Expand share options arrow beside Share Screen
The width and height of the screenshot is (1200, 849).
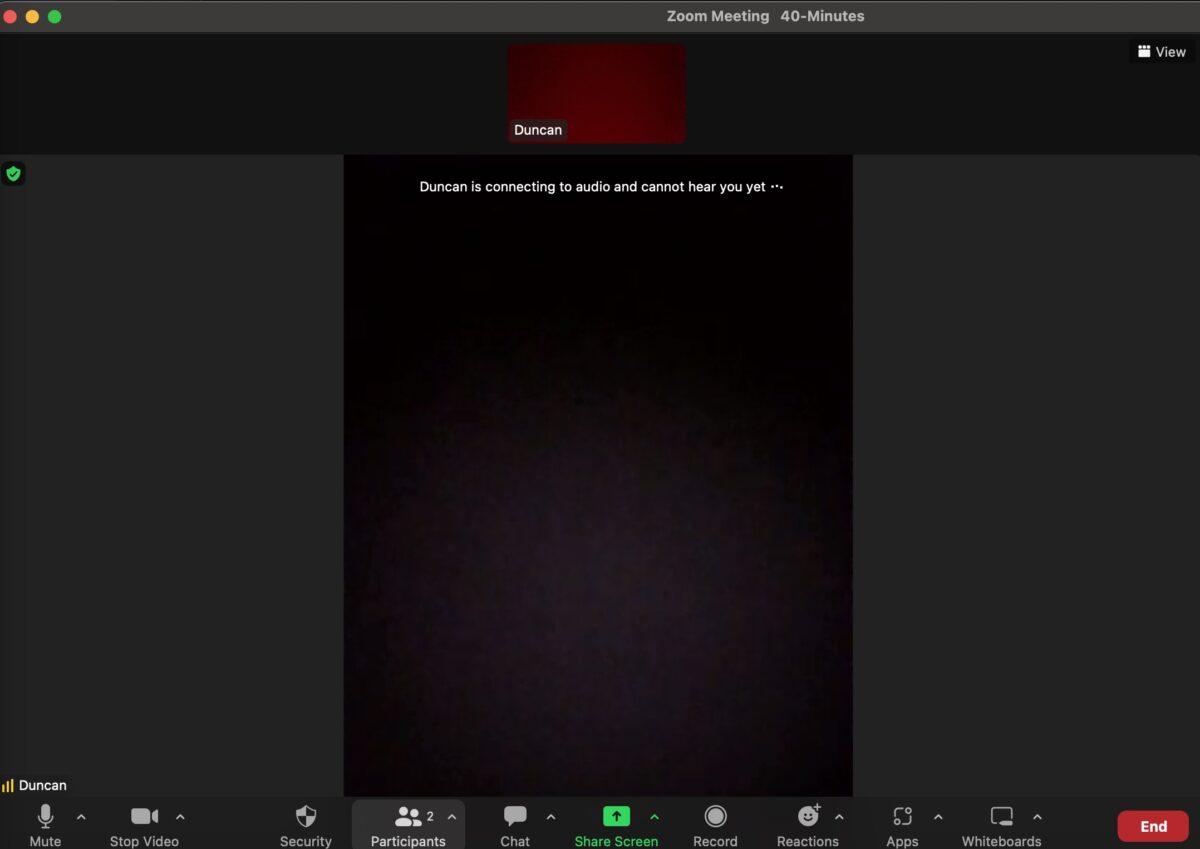(x=655, y=817)
